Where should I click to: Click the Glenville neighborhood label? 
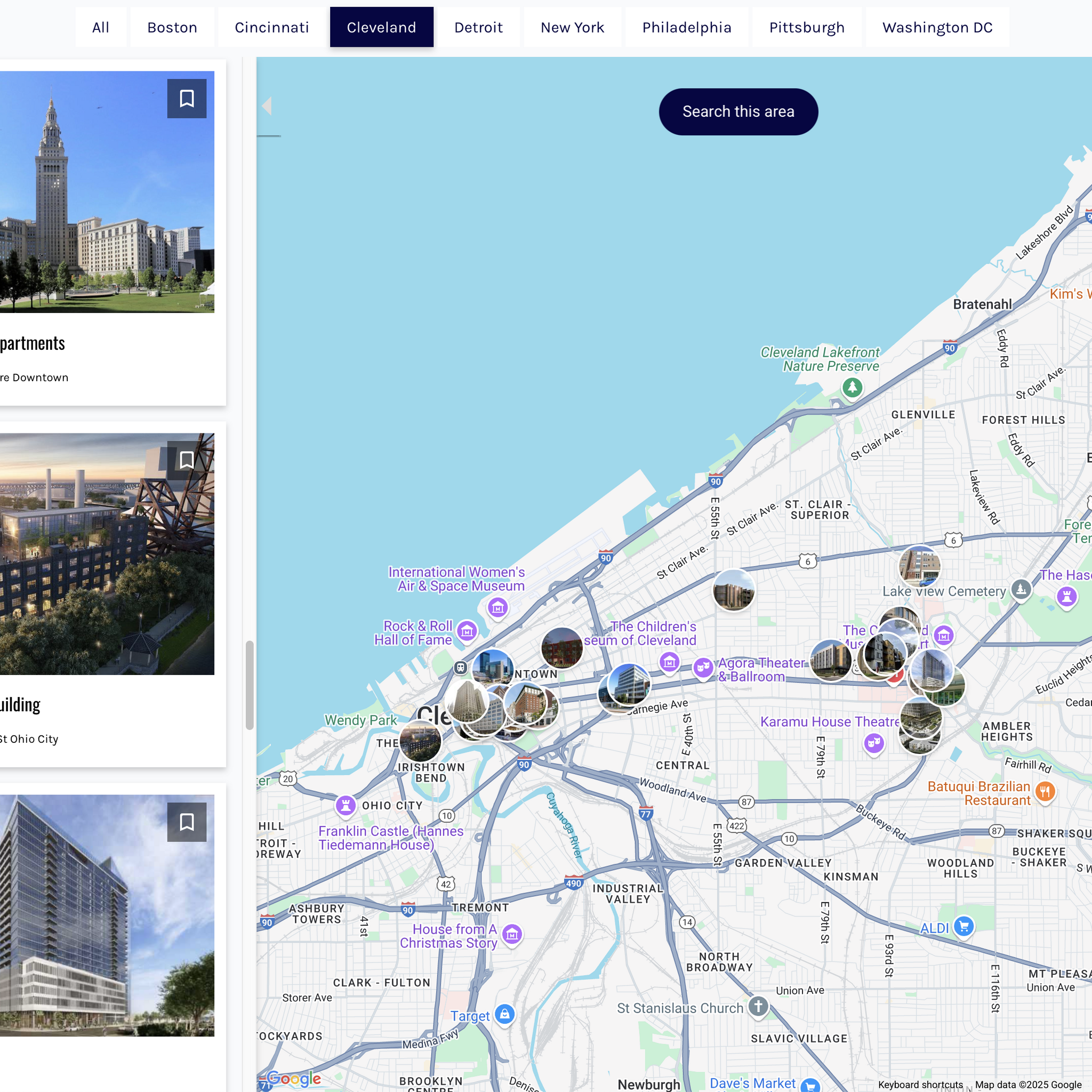923,414
